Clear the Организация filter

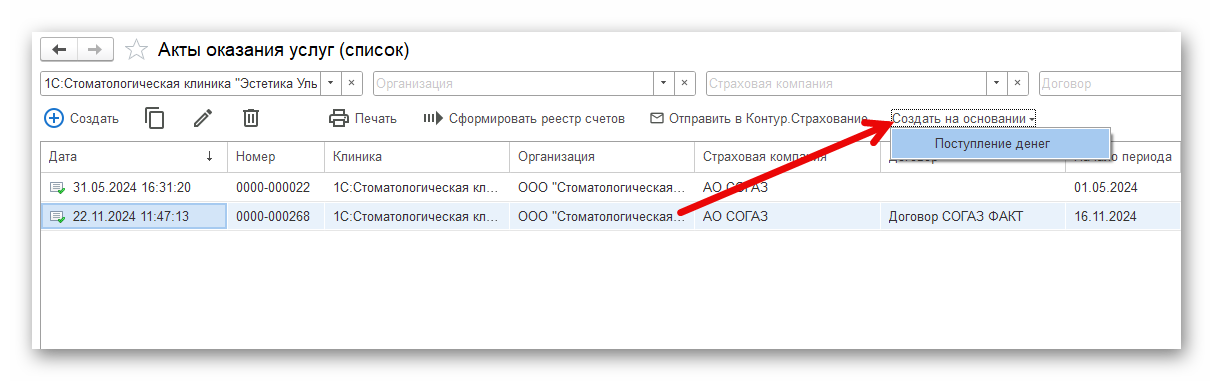pos(685,84)
